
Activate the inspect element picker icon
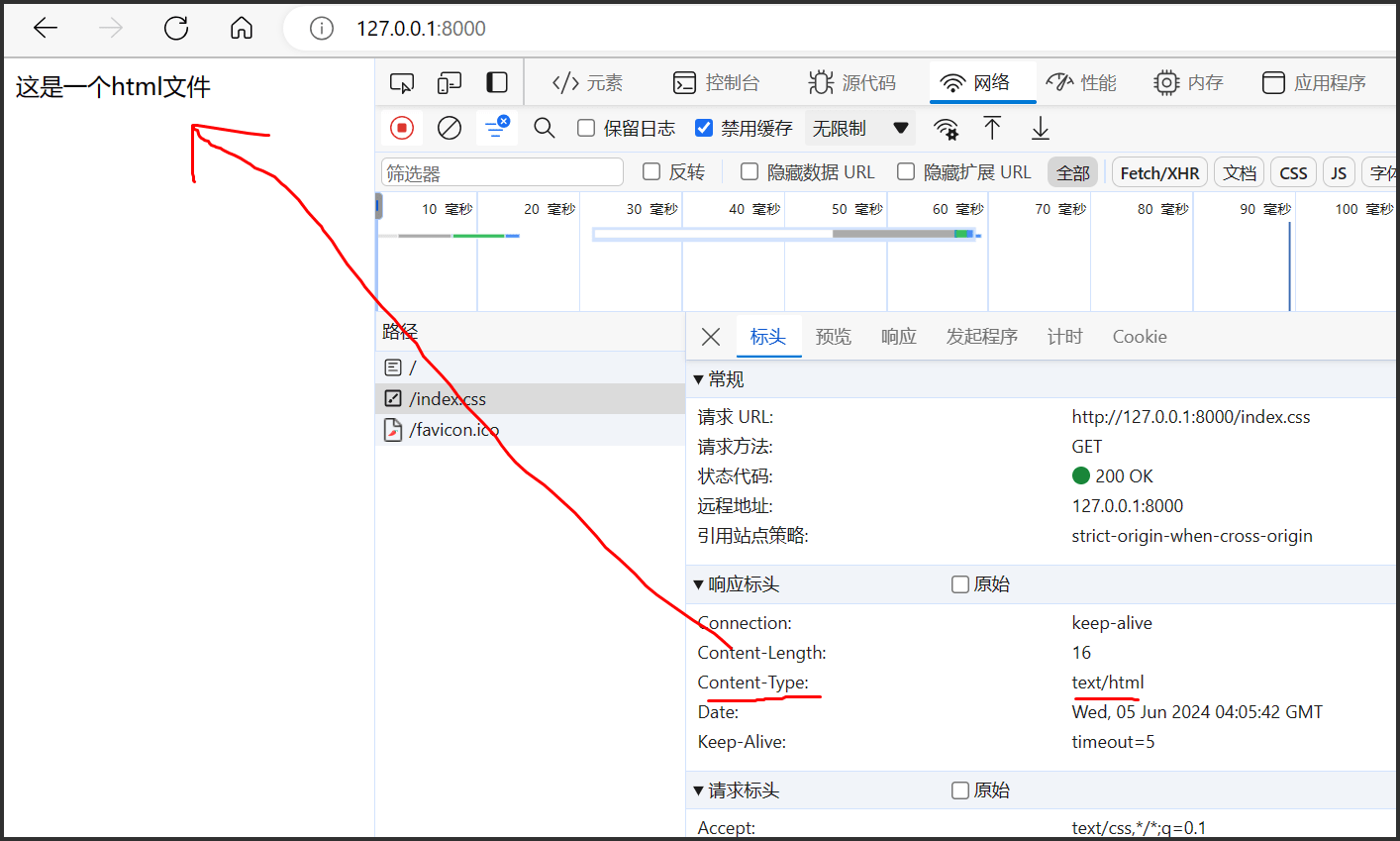tap(402, 82)
